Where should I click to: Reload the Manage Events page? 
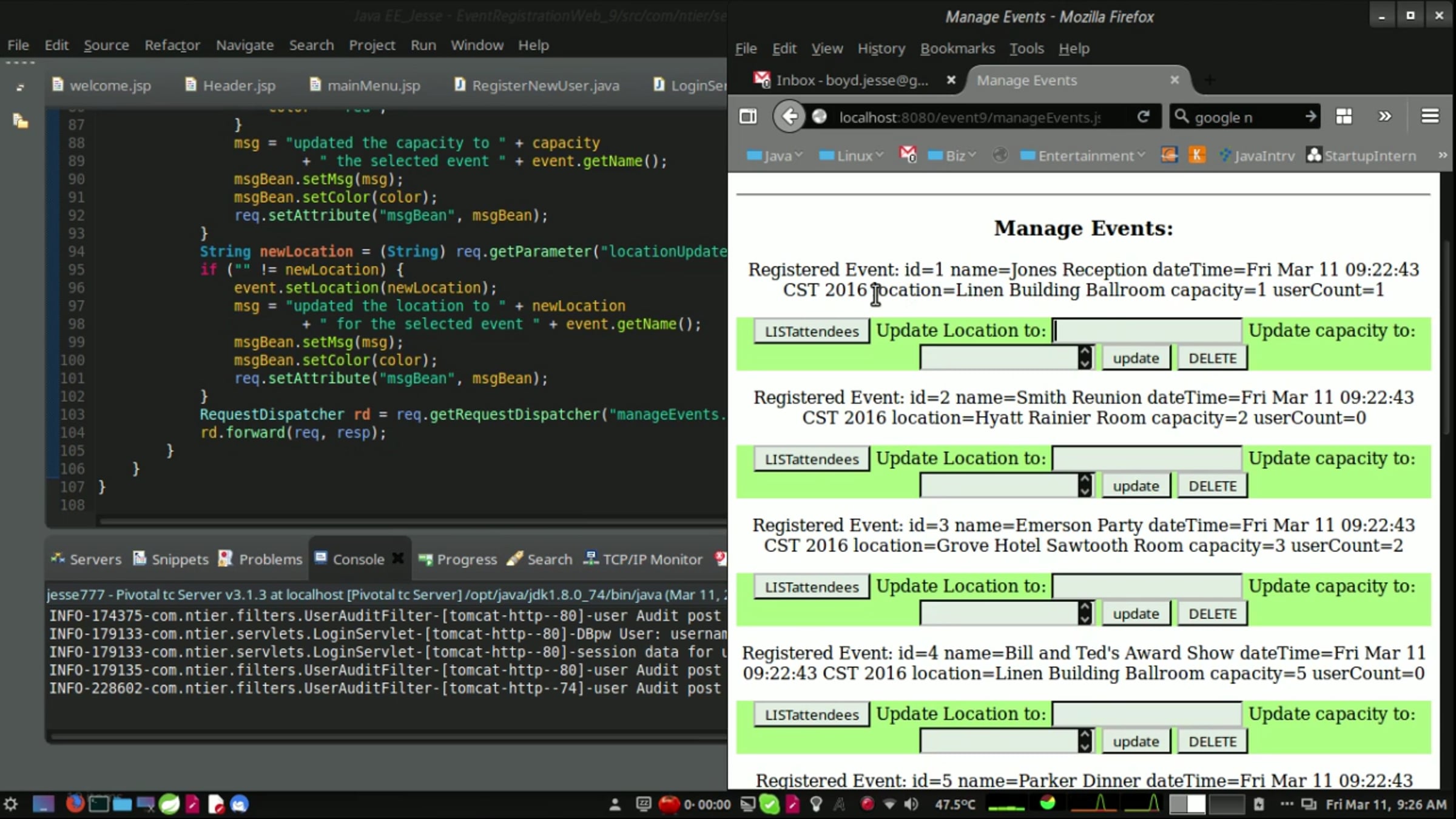[1144, 116]
